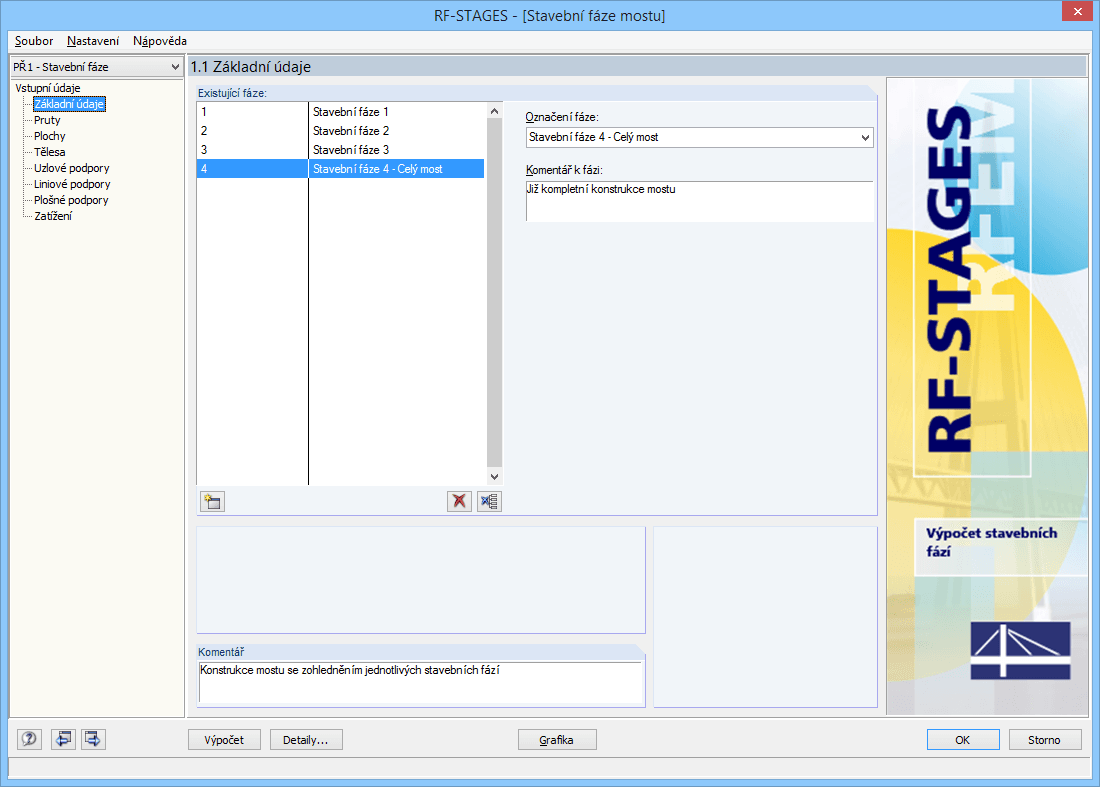Click phase number 1 cell

[253, 112]
